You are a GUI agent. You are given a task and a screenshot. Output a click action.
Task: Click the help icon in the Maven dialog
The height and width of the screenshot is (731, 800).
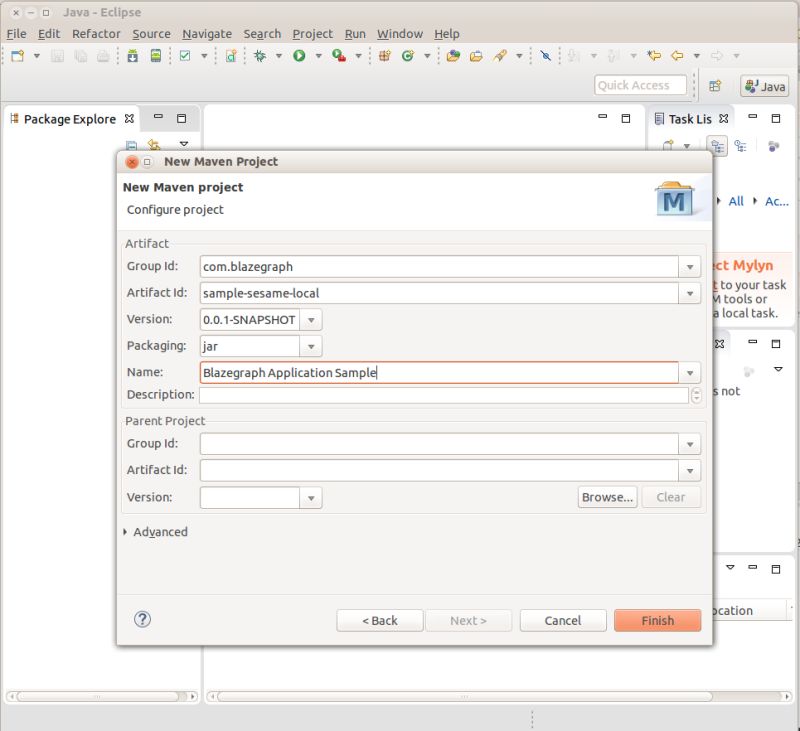(142, 620)
